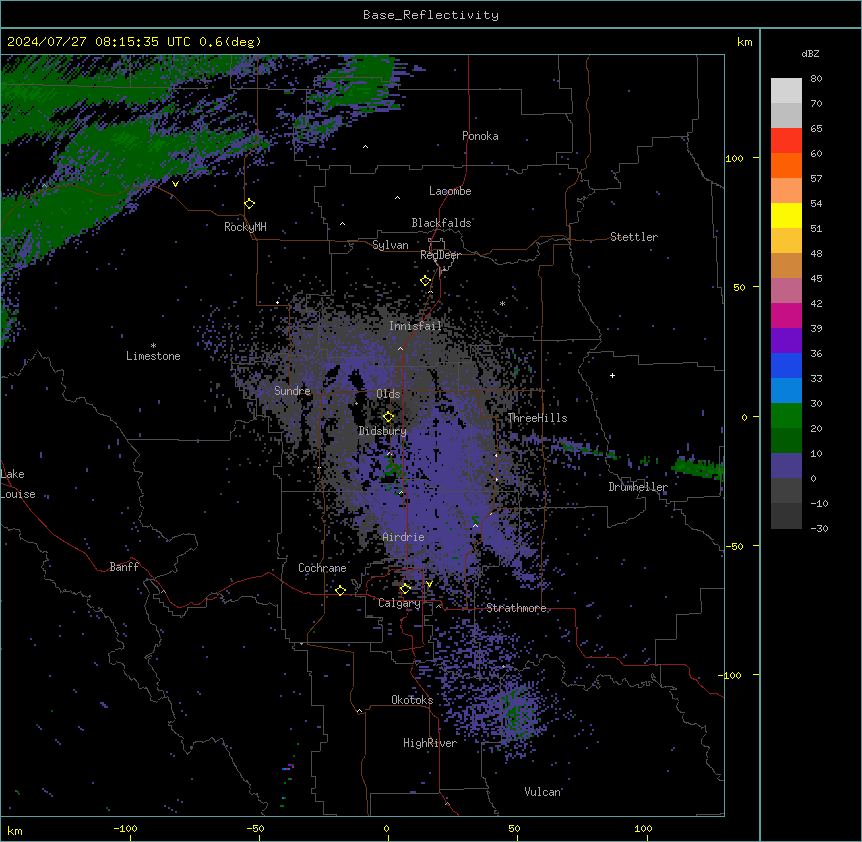Click the white plus marker west of Drumheller

click(x=612, y=375)
